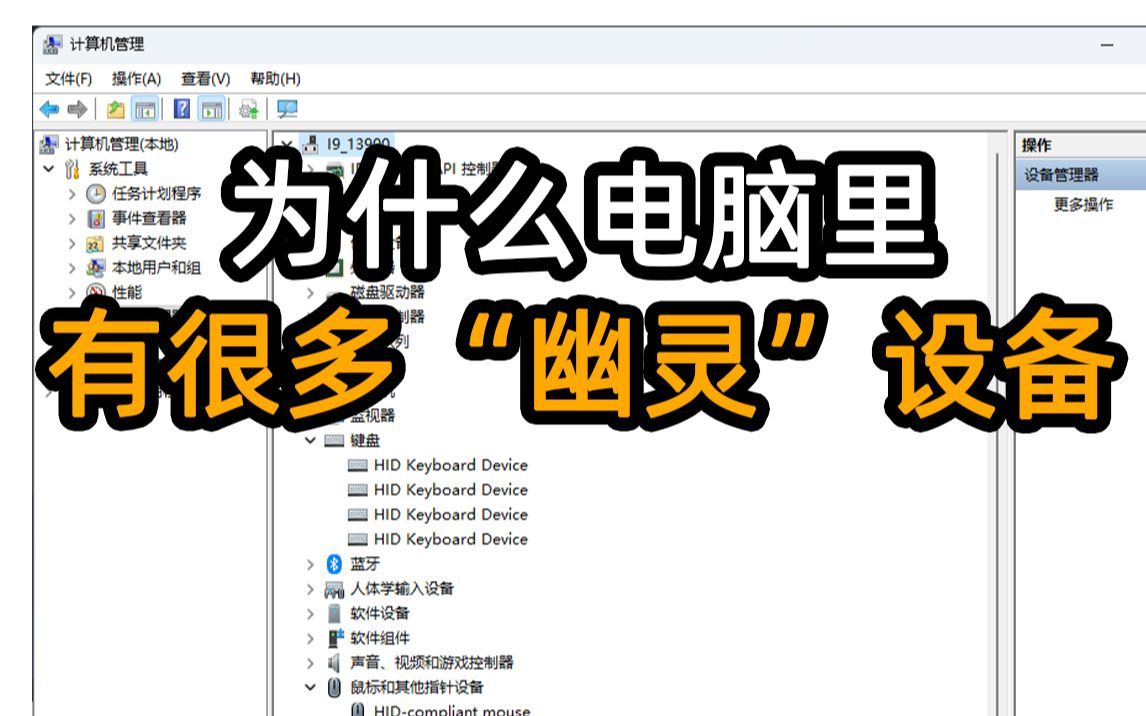This screenshot has width=1146, height=716.
Task: Collapse the 键盘 category
Action: point(311,440)
